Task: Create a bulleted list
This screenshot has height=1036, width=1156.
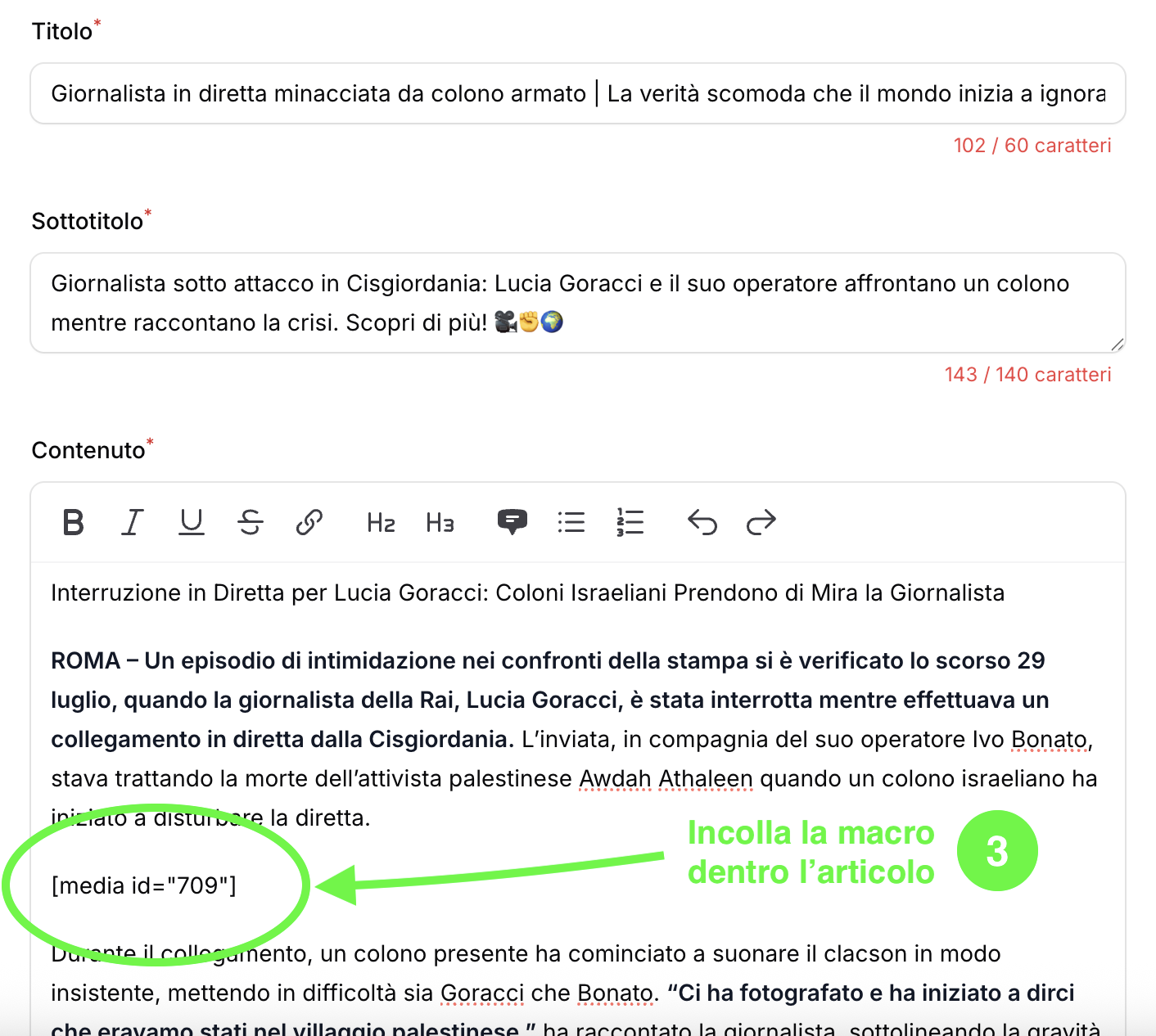Action: coord(571,522)
